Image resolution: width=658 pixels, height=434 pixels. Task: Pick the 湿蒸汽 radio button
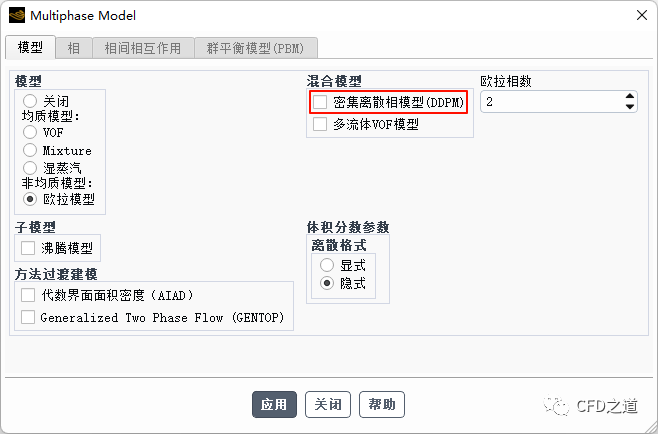[30, 167]
